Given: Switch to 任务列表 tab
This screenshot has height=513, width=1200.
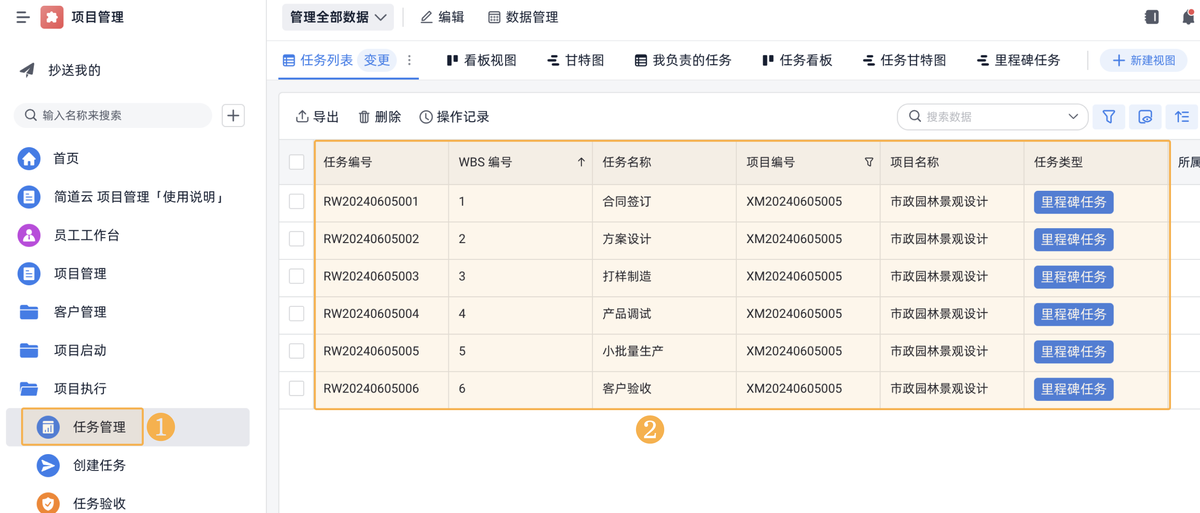Looking at the screenshot, I should [318, 60].
